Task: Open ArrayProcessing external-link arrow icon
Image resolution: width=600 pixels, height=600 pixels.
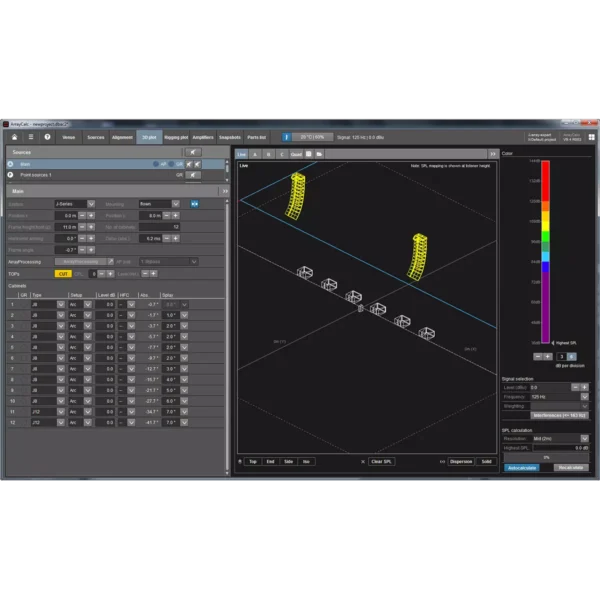Action: point(110,262)
